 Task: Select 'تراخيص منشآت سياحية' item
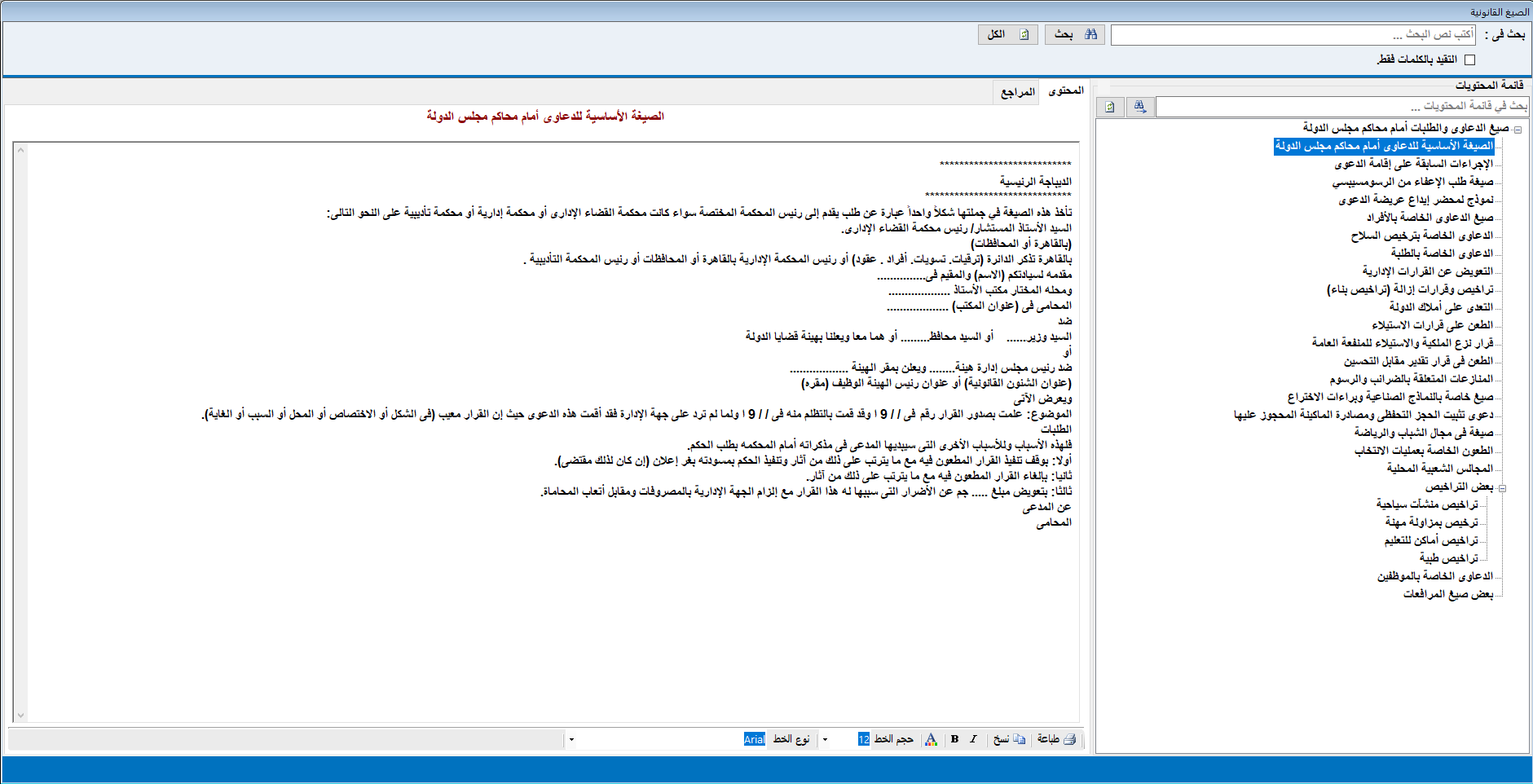(1427, 504)
